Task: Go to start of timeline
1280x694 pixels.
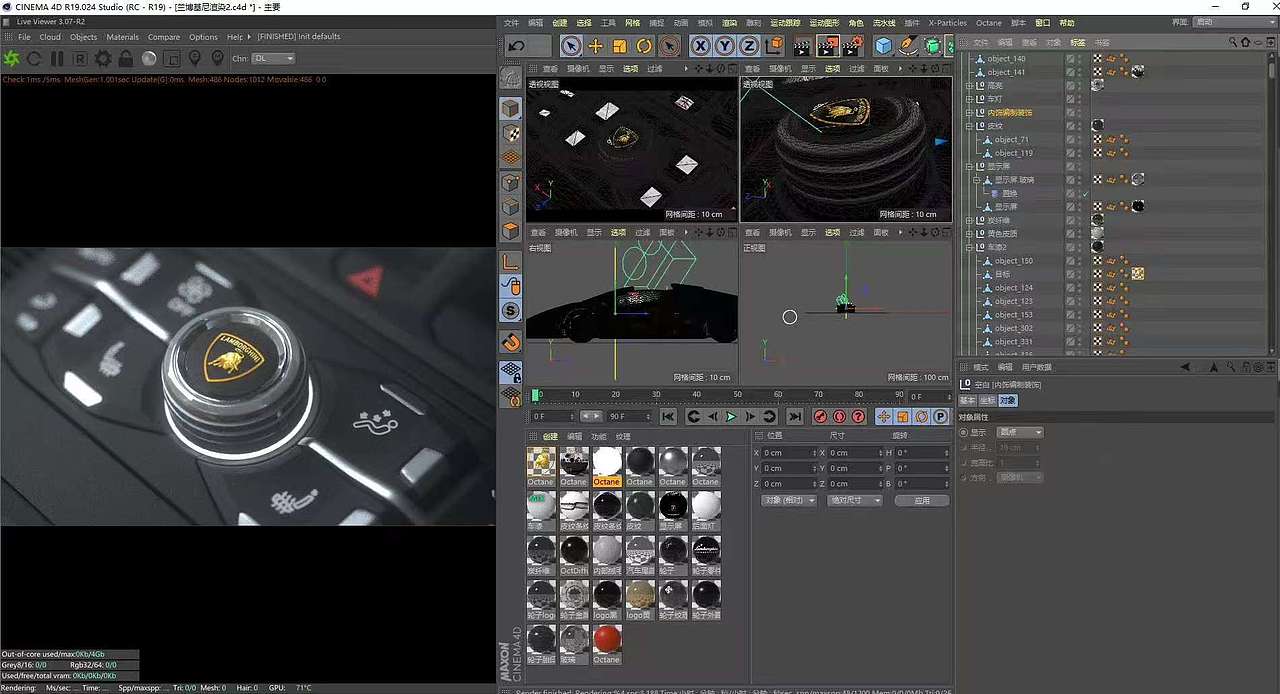Action: (668, 416)
